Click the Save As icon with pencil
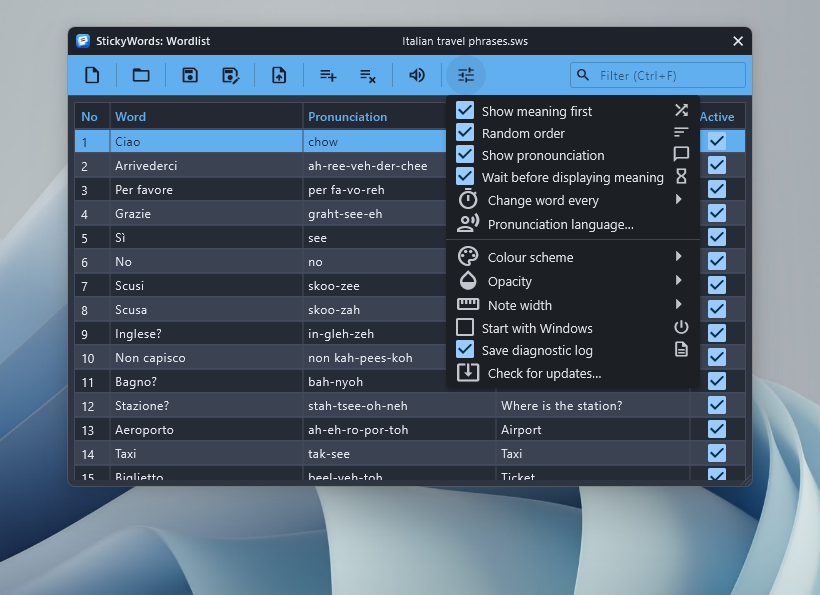820x595 pixels. tap(231, 75)
